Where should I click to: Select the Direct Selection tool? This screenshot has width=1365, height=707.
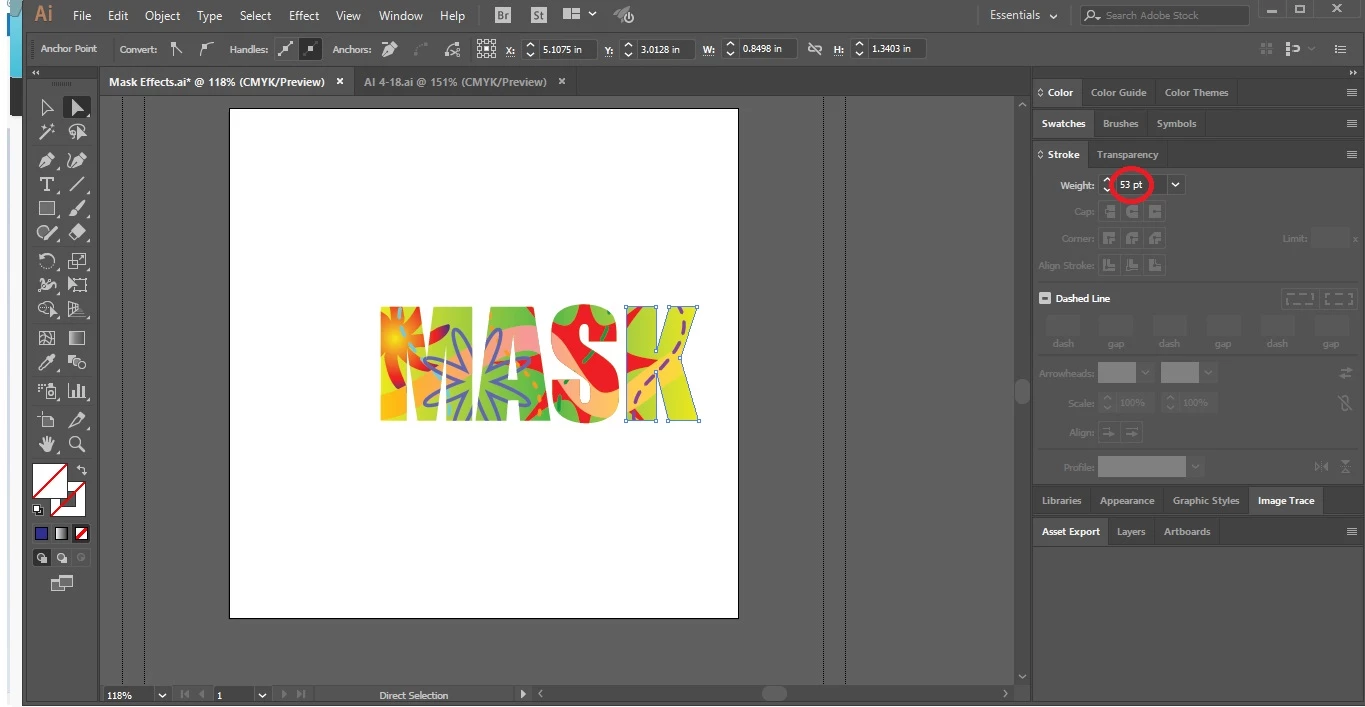click(x=77, y=107)
